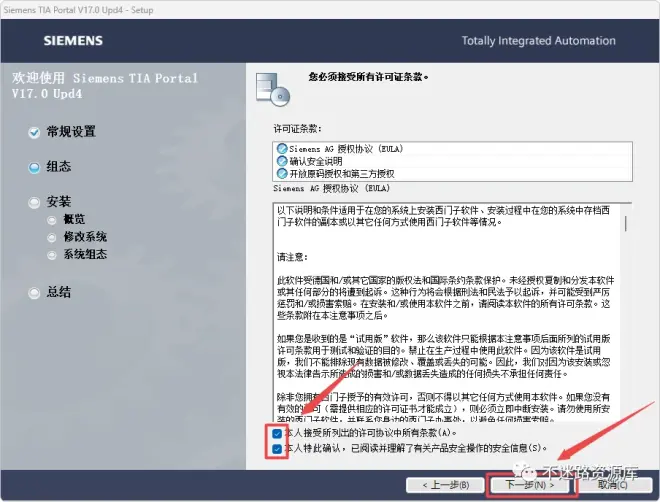
Task: Select 总结 step in sidebar
Action: [59, 292]
